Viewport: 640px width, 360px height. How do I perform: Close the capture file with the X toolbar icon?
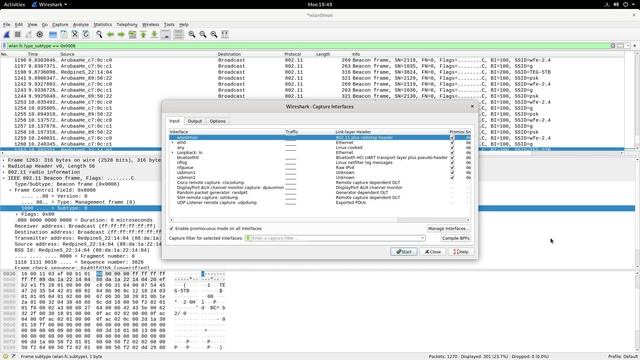click(x=75, y=35)
